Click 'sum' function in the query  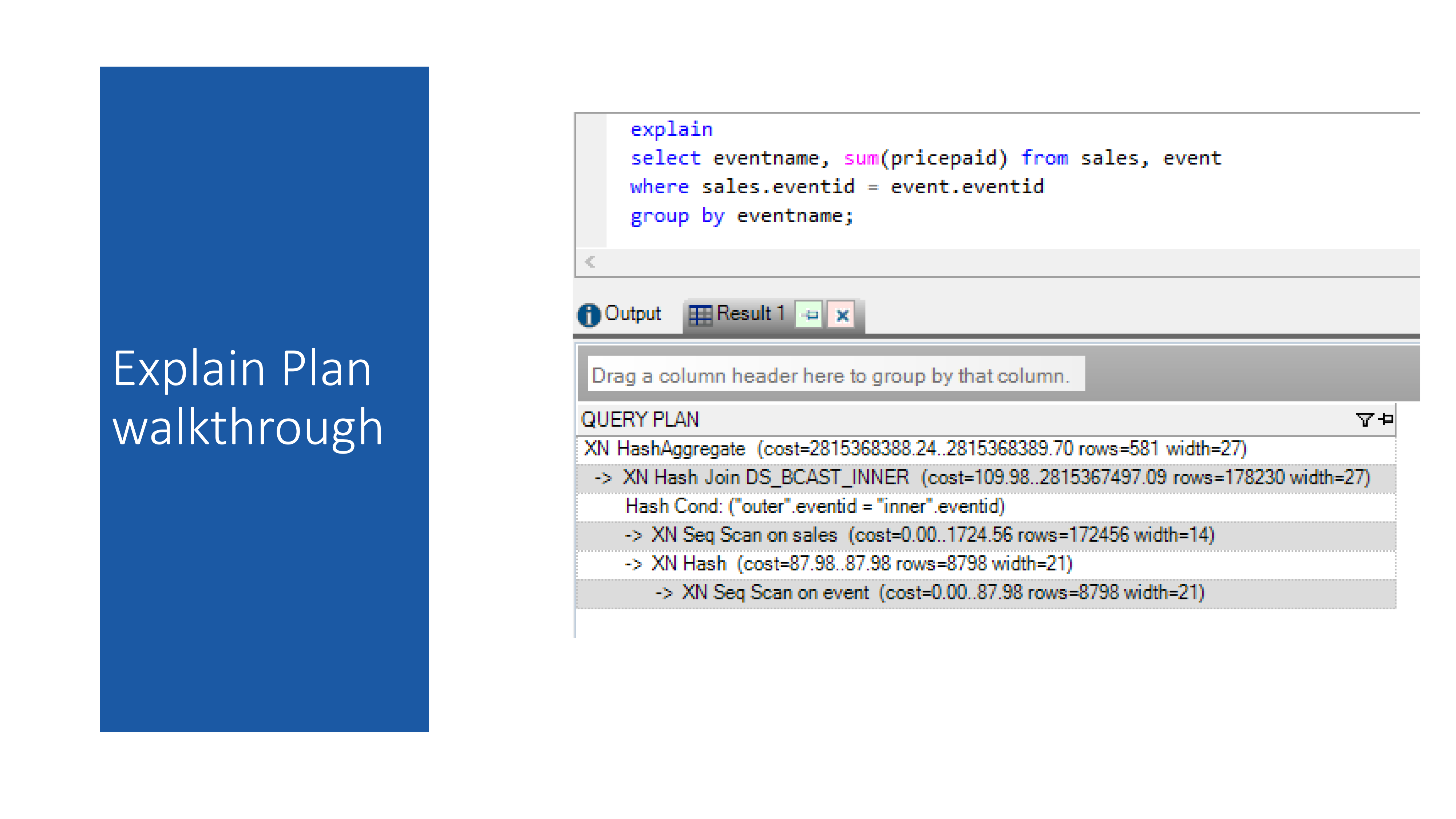coord(861,158)
